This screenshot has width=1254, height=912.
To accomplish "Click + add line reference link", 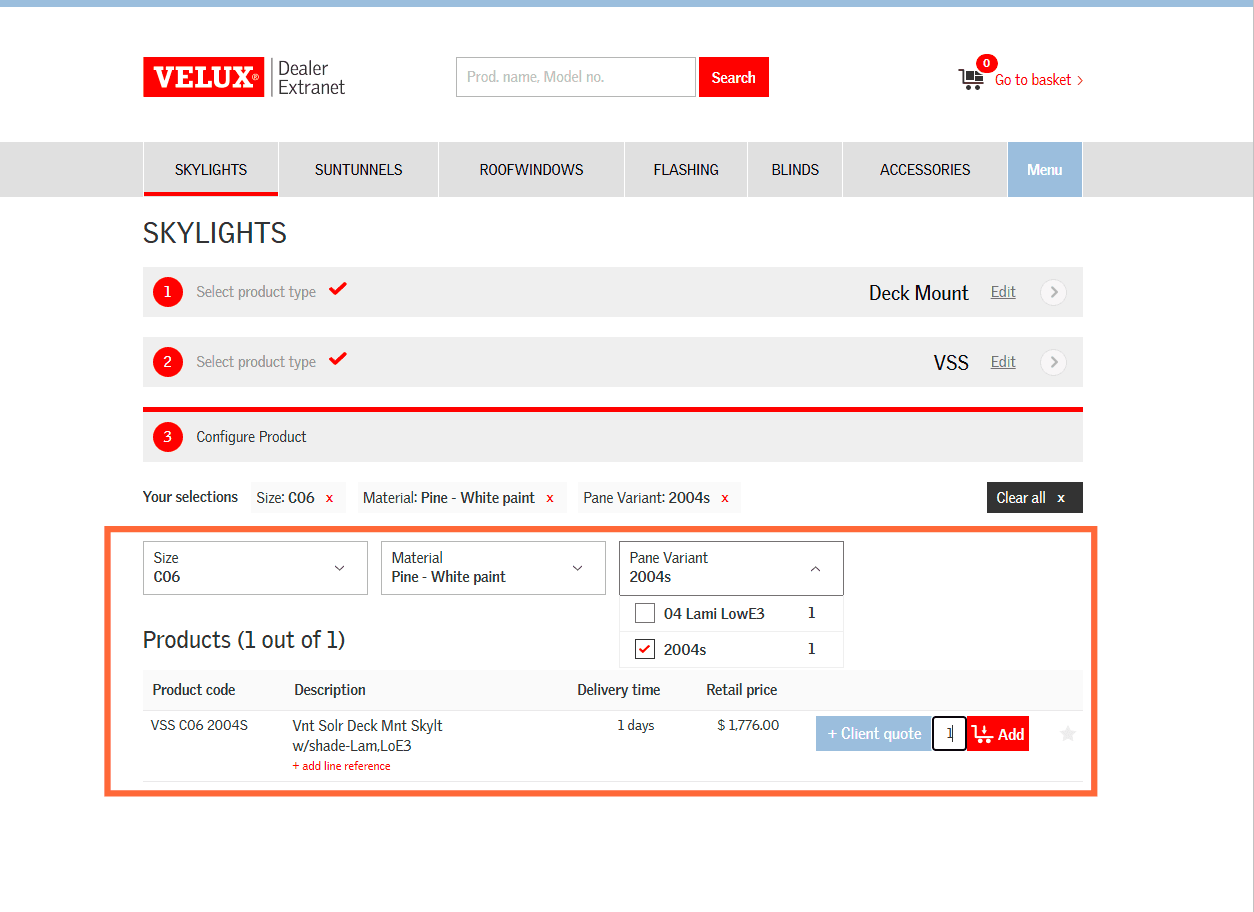I will pyautogui.click(x=341, y=766).
